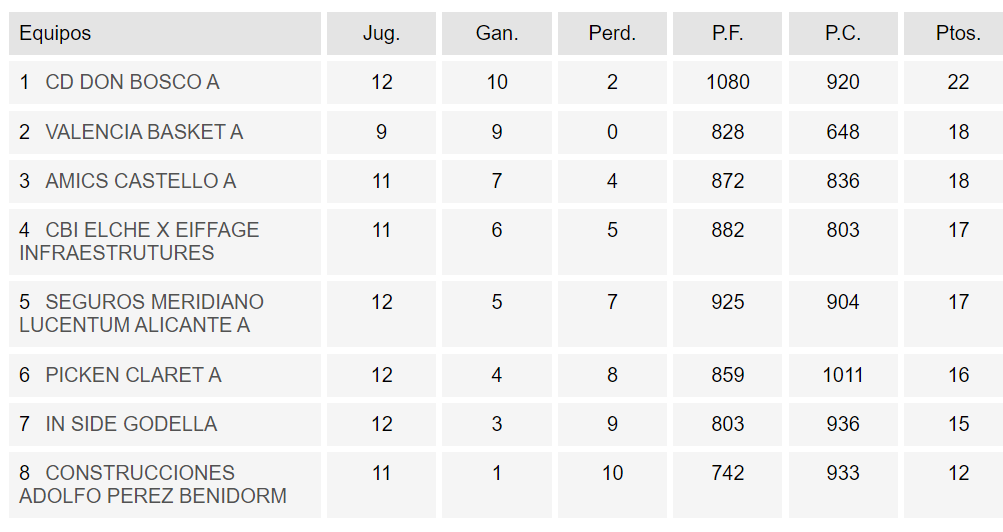Click the 1011 points-against cell
Screen dimensions: 1003x532
(x=842, y=375)
